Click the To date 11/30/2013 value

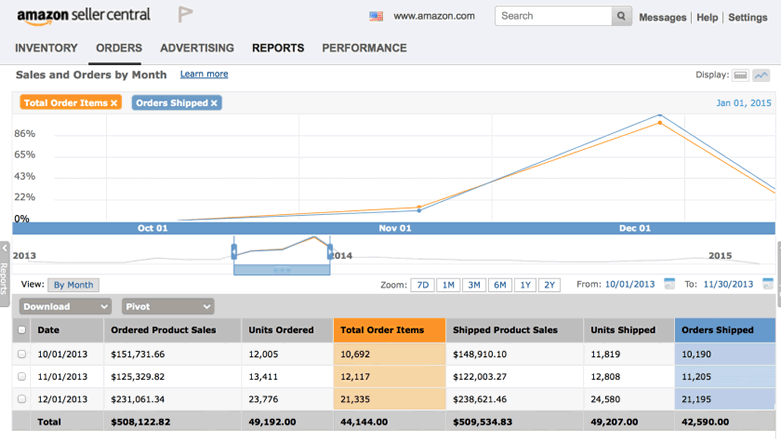click(x=728, y=284)
